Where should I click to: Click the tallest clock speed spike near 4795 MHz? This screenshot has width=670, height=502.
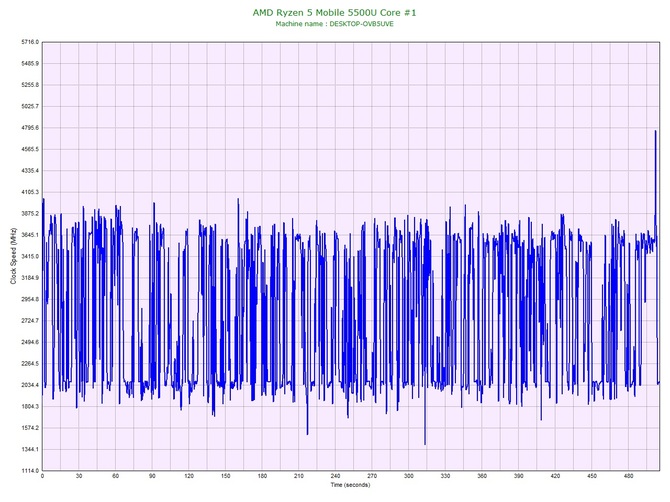tap(655, 132)
